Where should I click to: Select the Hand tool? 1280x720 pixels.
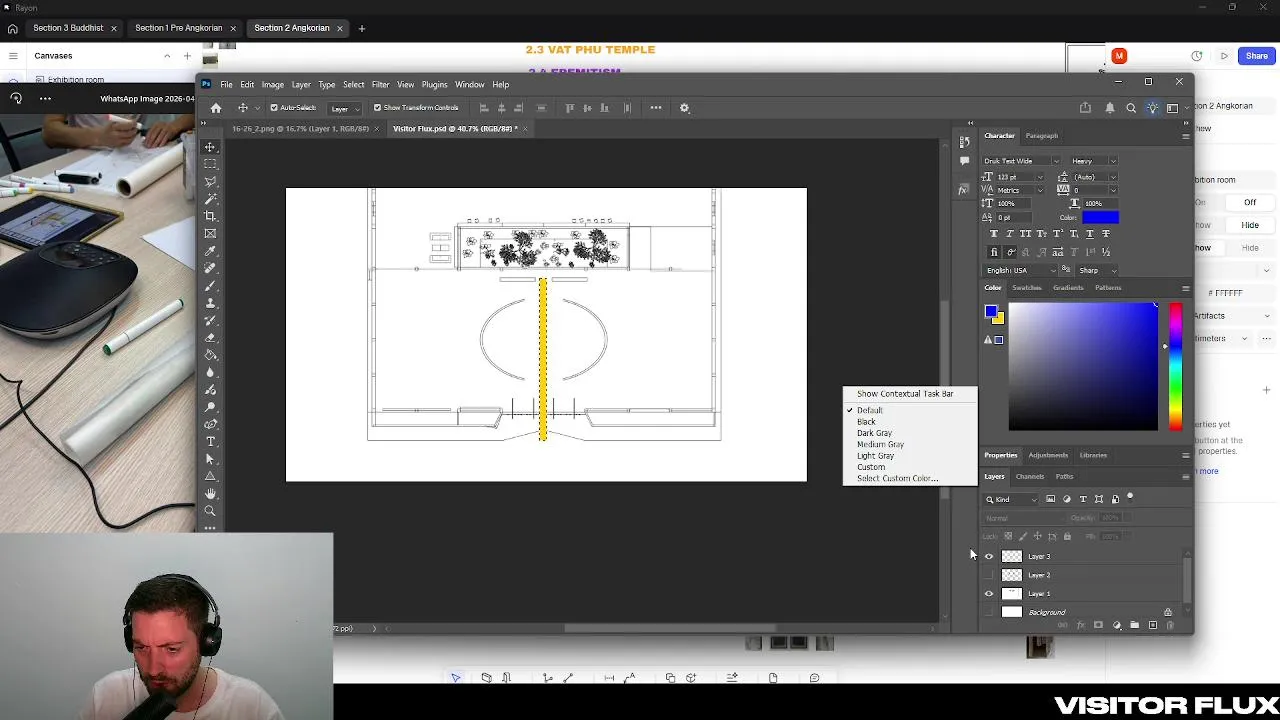click(x=210, y=494)
